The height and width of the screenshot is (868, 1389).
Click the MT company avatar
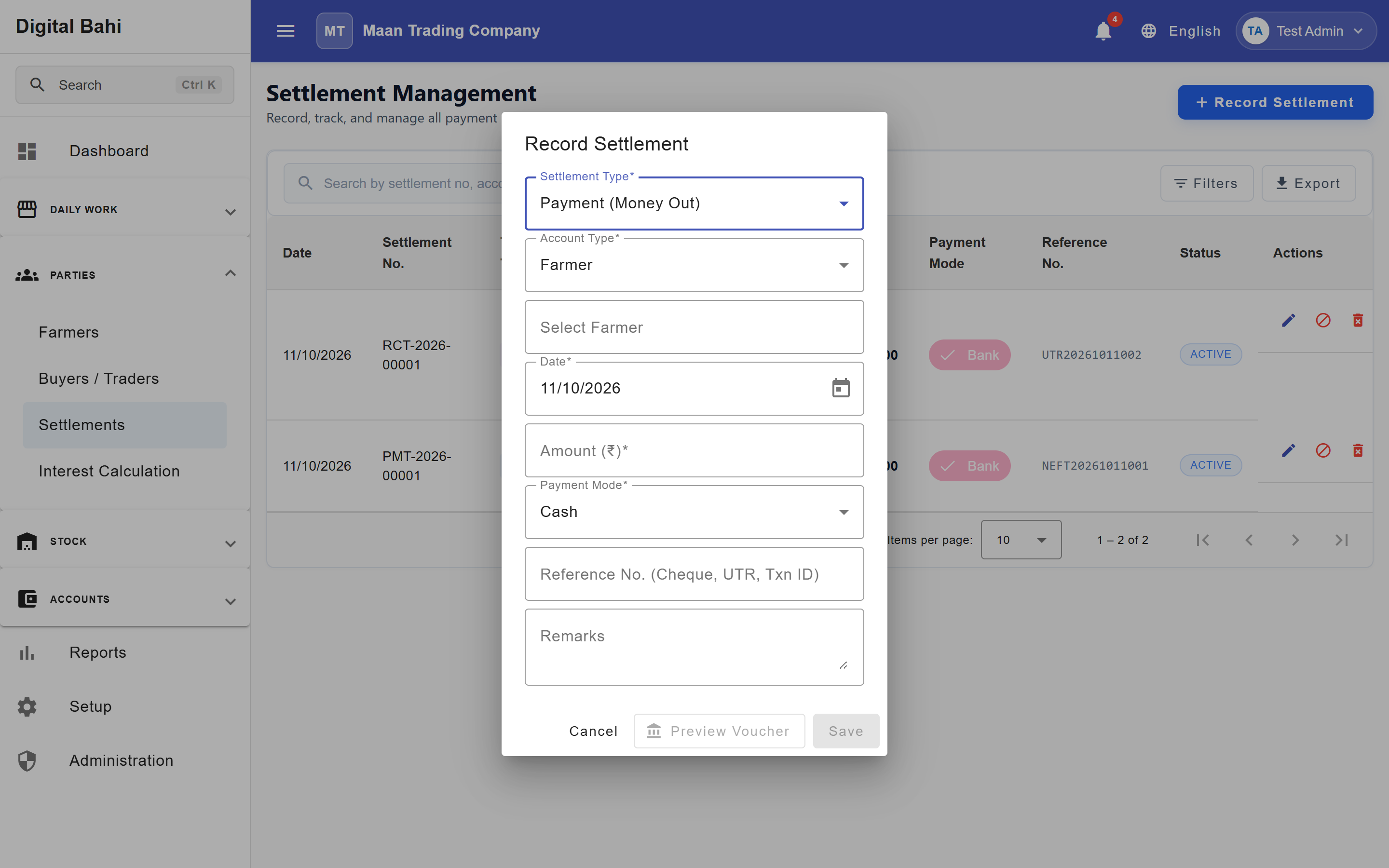tap(334, 31)
